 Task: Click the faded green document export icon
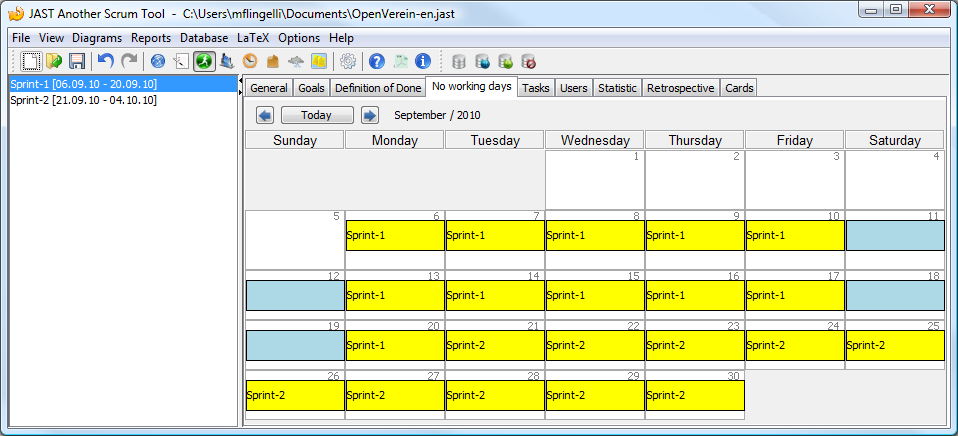coord(400,61)
